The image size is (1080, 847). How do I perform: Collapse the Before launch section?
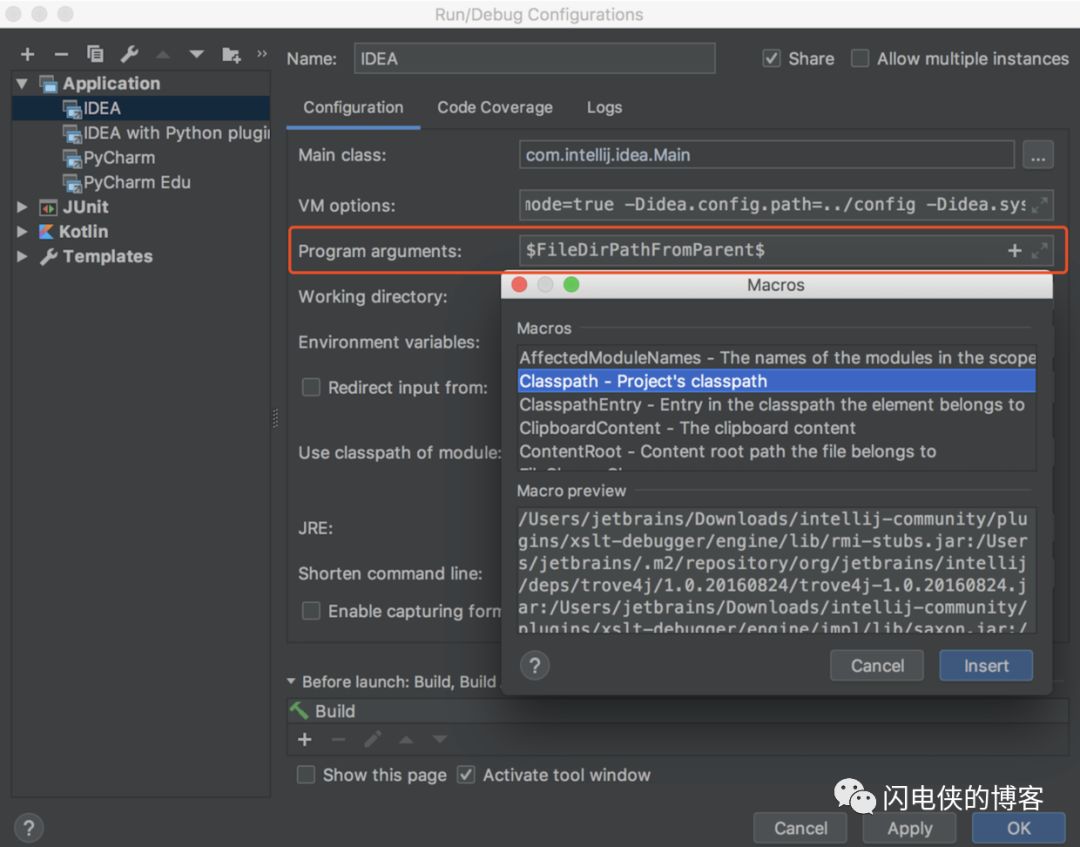tap(291, 681)
